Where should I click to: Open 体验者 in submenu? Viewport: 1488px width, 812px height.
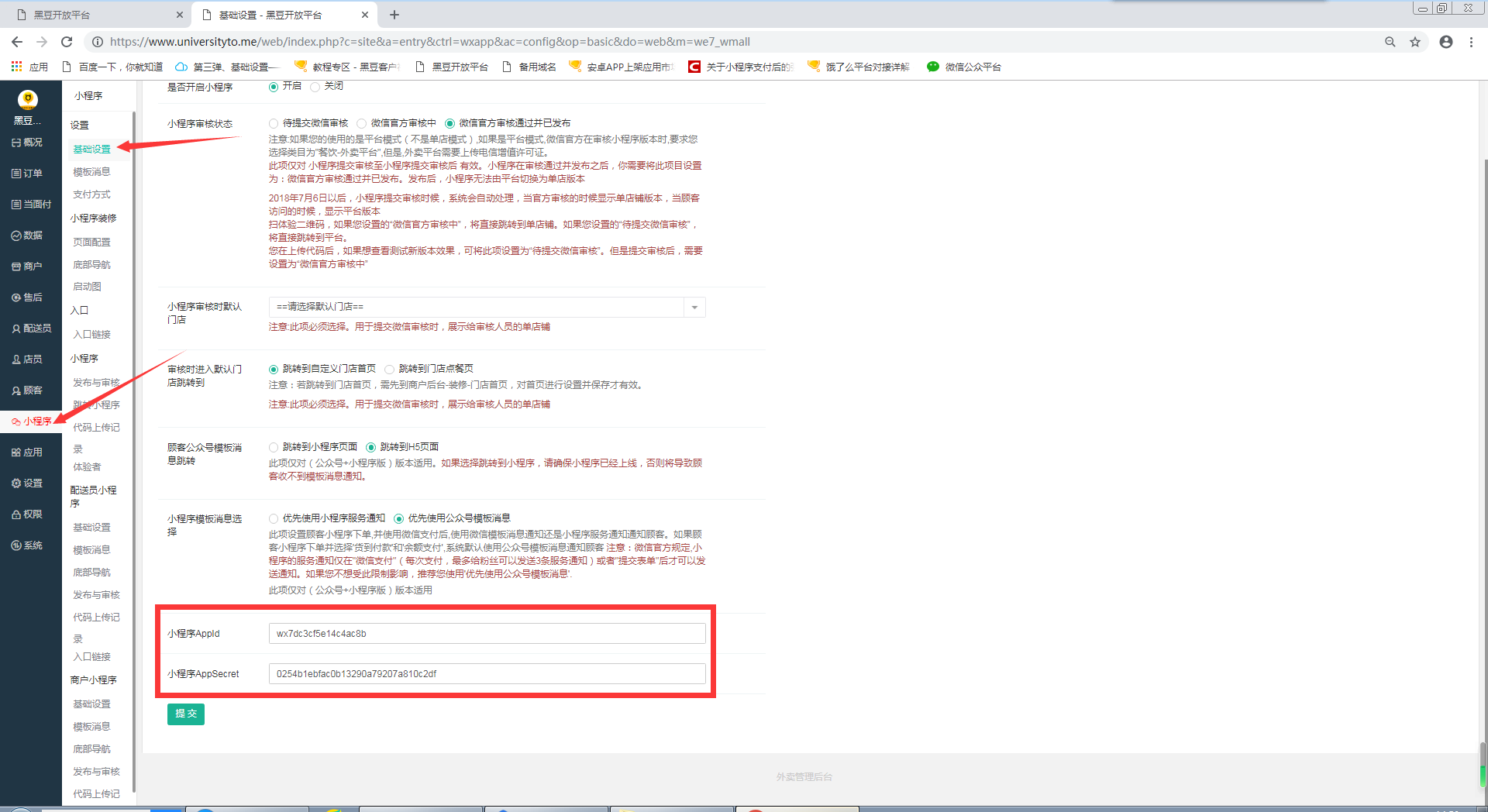(87, 467)
